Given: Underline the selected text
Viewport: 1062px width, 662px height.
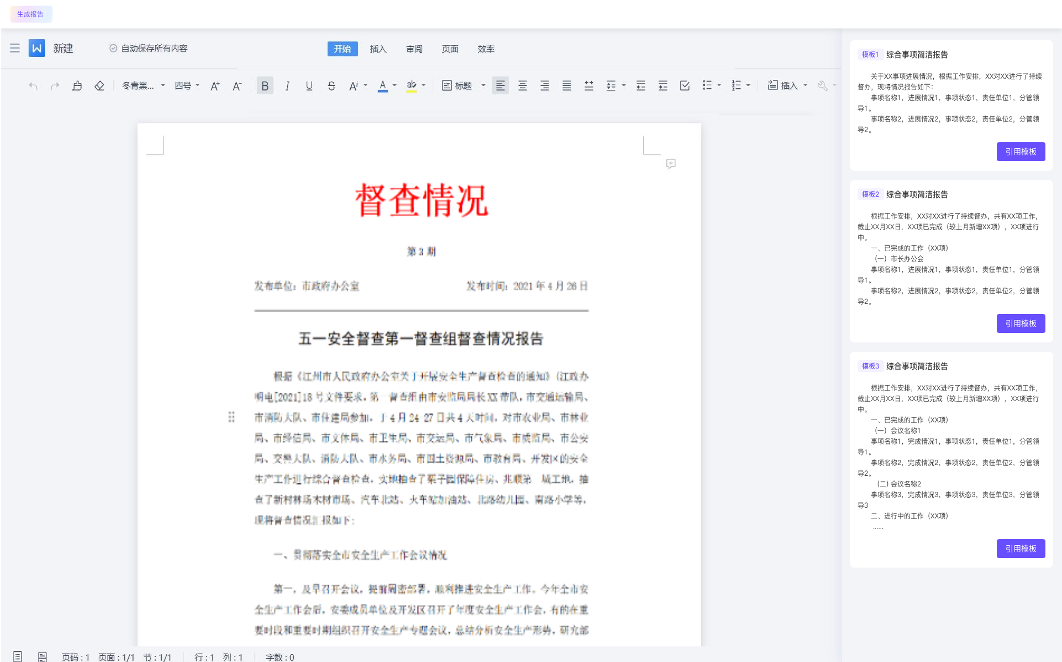Looking at the screenshot, I should tap(309, 86).
